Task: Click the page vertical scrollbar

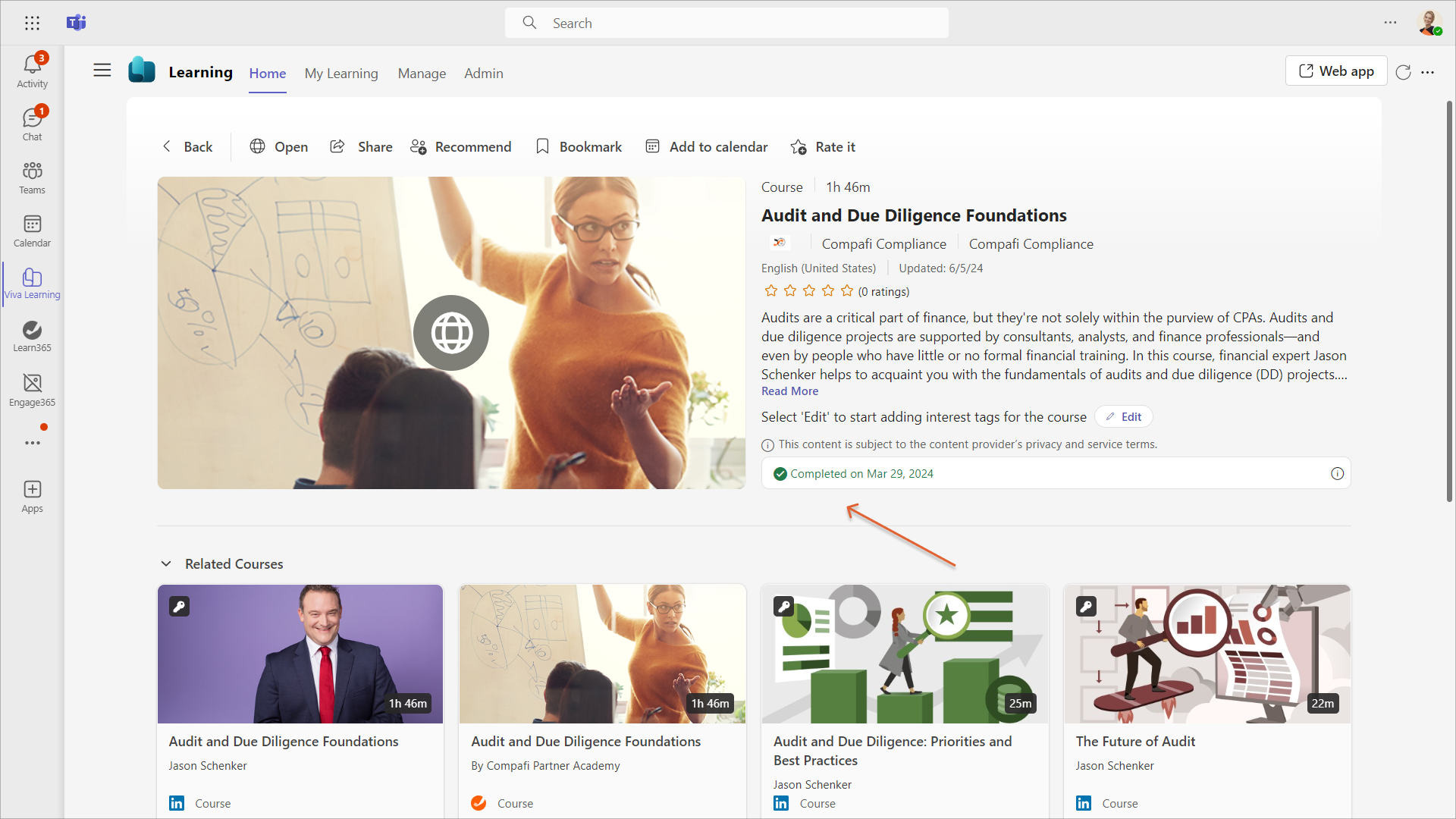Action: point(1449,303)
